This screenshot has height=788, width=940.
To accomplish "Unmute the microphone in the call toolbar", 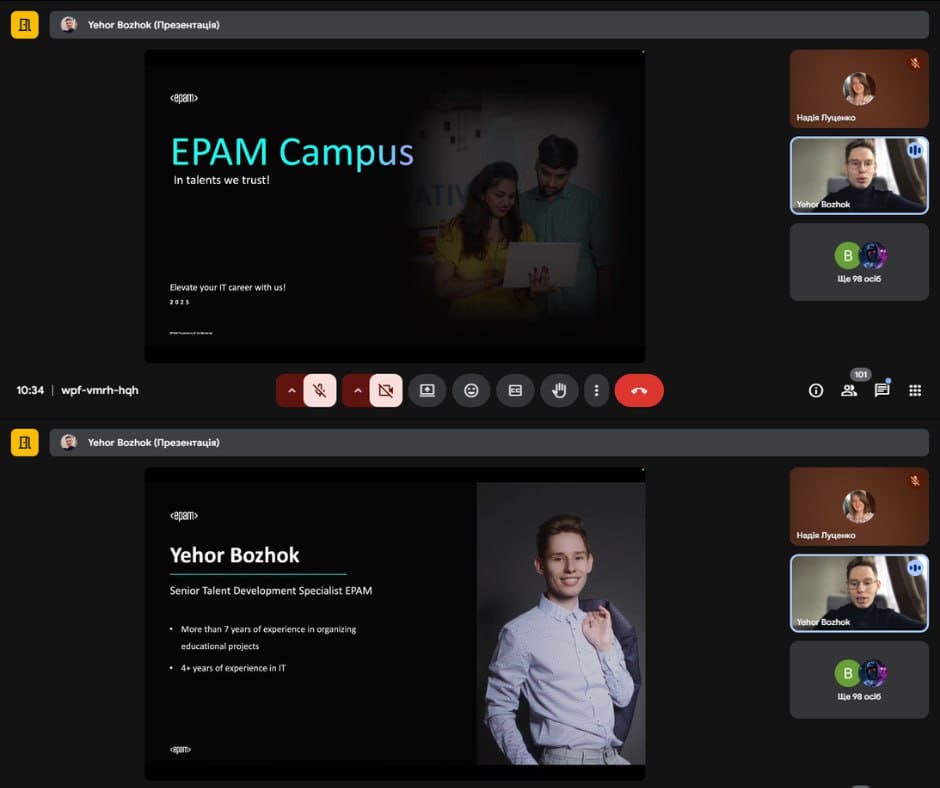I will point(320,390).
